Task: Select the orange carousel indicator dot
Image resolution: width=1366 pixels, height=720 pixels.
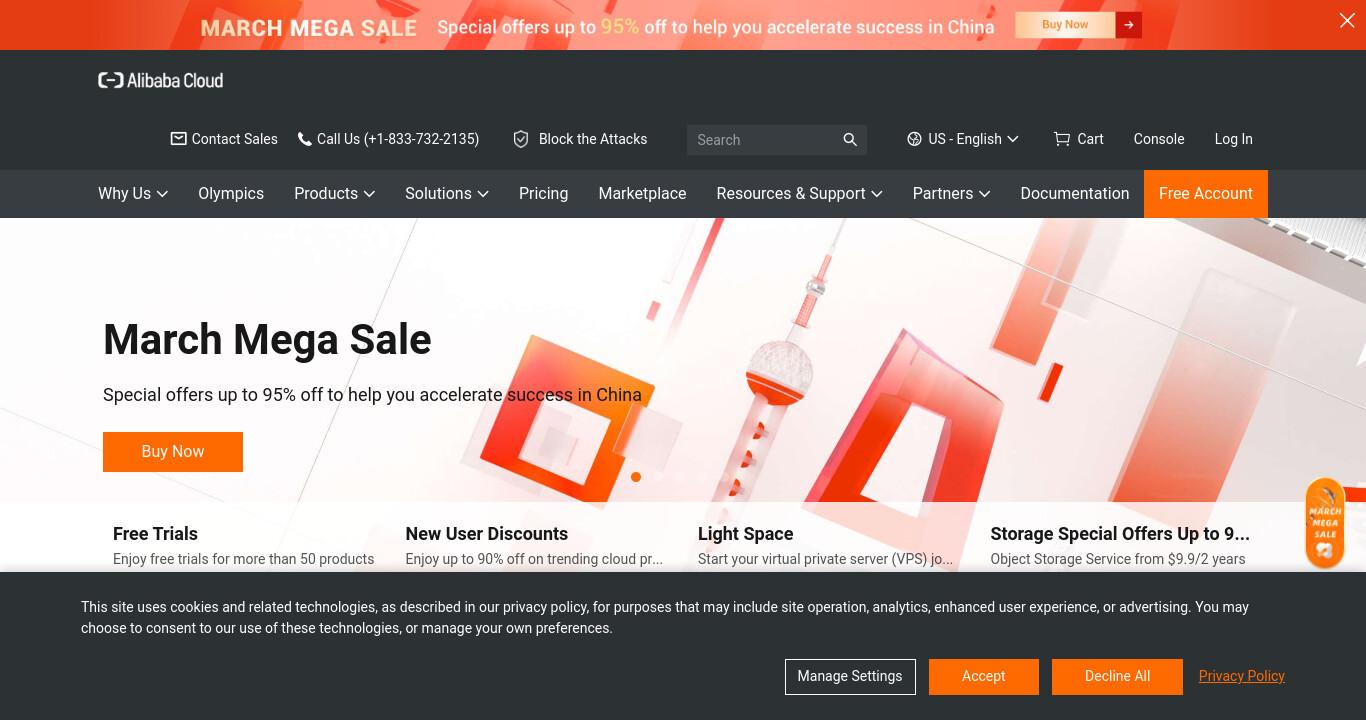Action: click(636, 477)
